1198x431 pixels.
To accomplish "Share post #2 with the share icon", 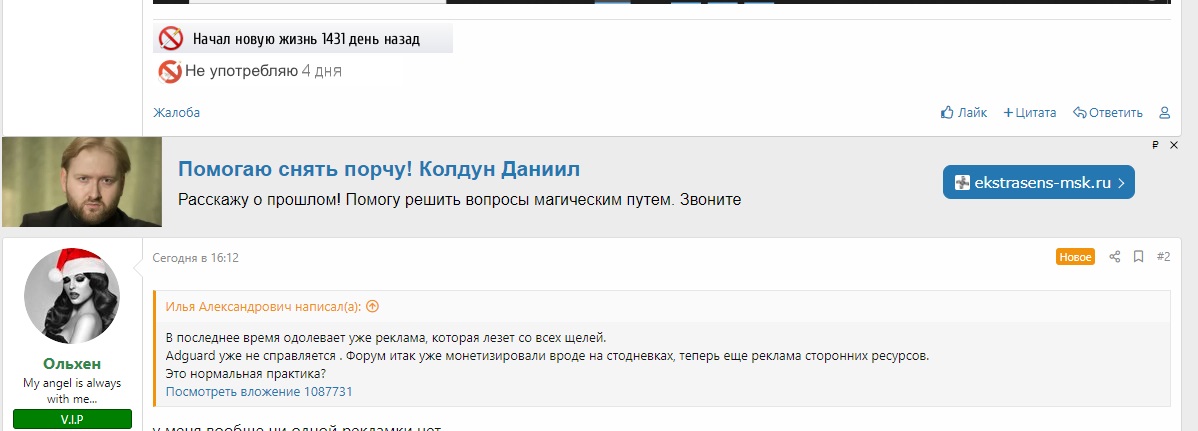I will (x=1115, y=257).
